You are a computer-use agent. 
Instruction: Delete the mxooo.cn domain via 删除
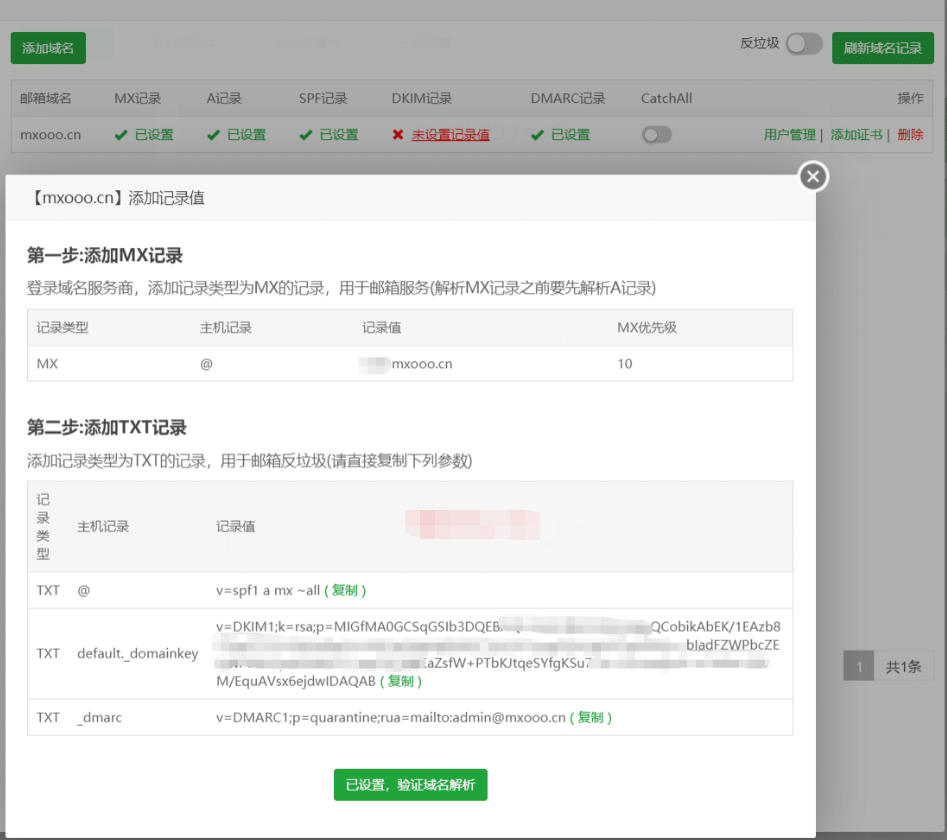(x=910, y=135)
